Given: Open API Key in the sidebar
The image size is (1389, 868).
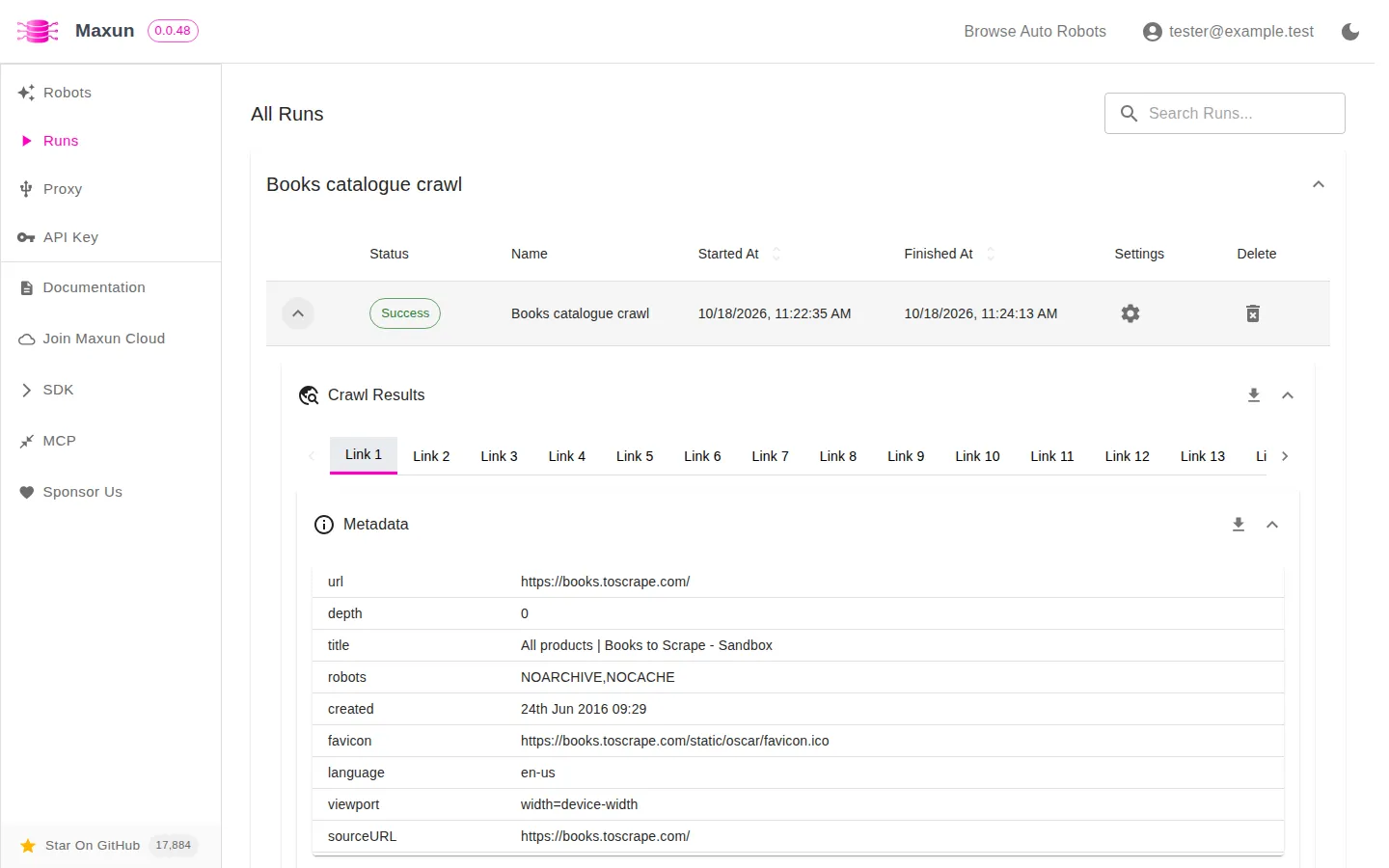Looking at the screenshot, I should 111,237.
